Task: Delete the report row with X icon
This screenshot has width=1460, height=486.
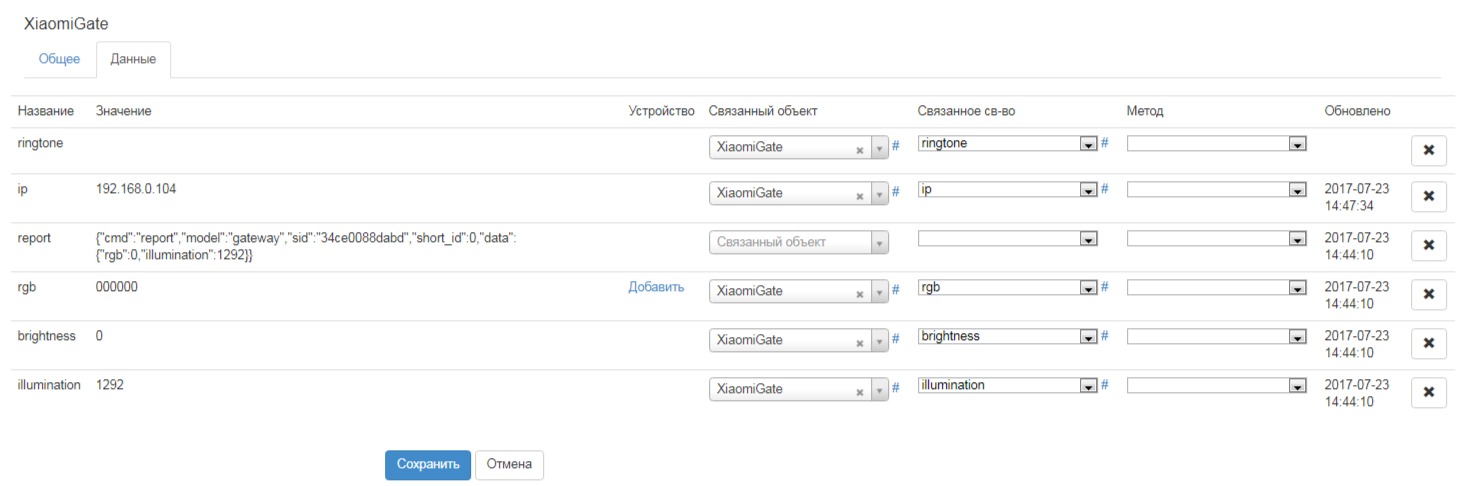Action: point(1428,245)
